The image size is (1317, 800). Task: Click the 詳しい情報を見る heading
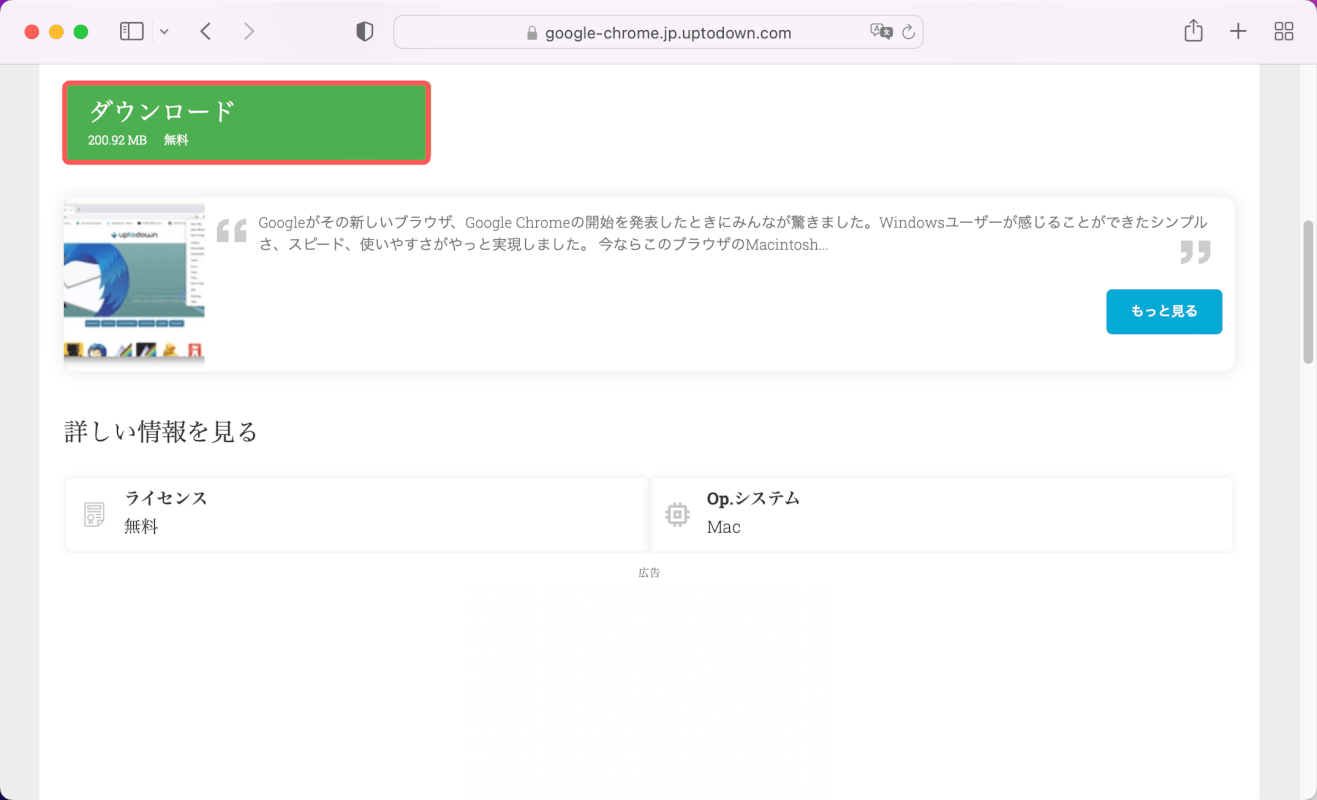pyautogui.click(x=161, y=432)
